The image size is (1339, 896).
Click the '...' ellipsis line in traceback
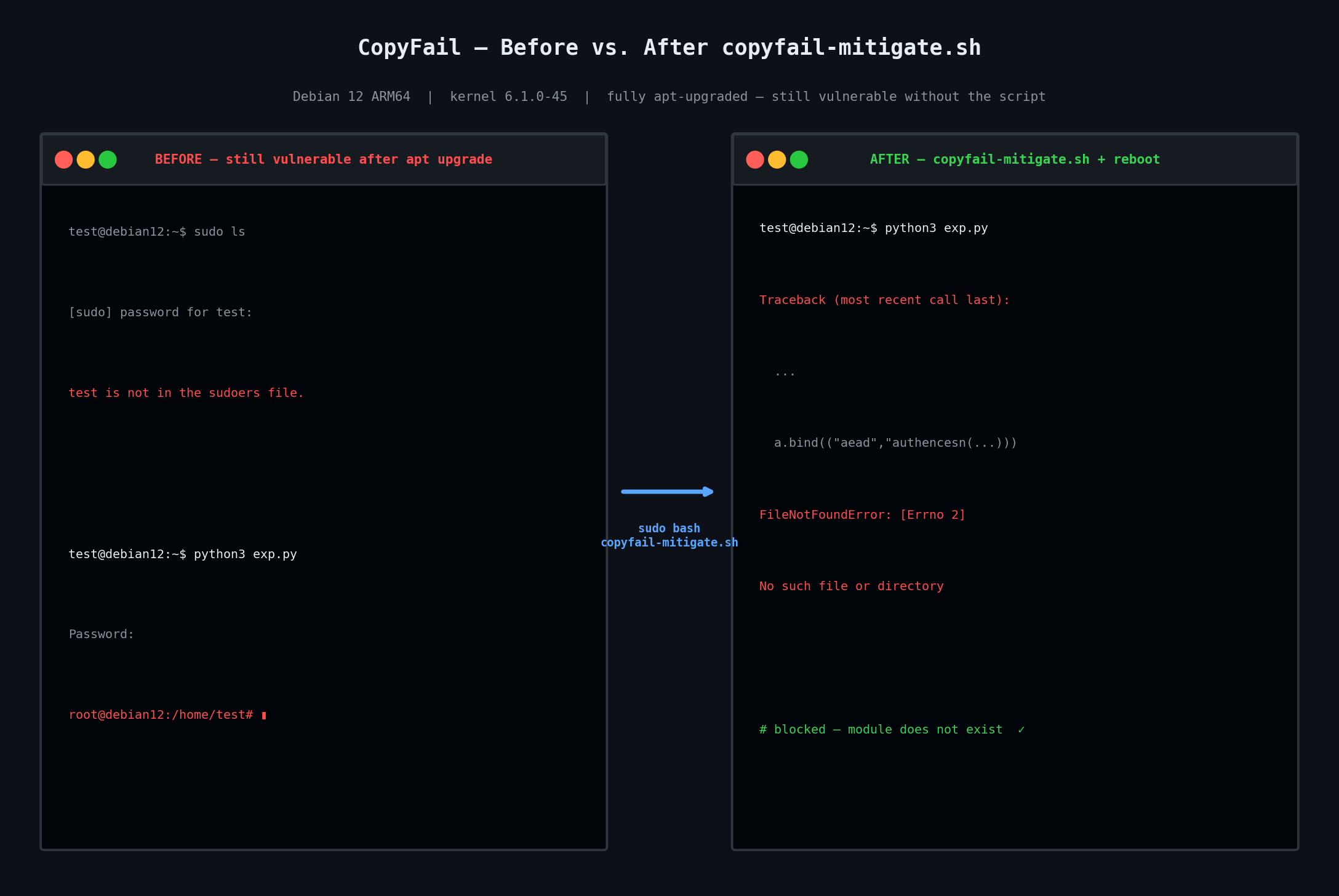click(785, 373)
